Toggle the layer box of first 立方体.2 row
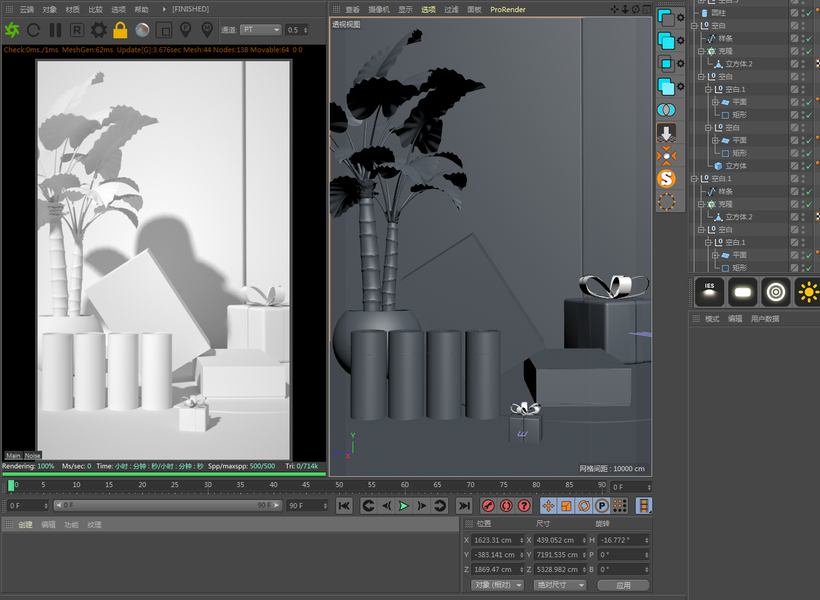820x600 pixels. coord(794,64)
